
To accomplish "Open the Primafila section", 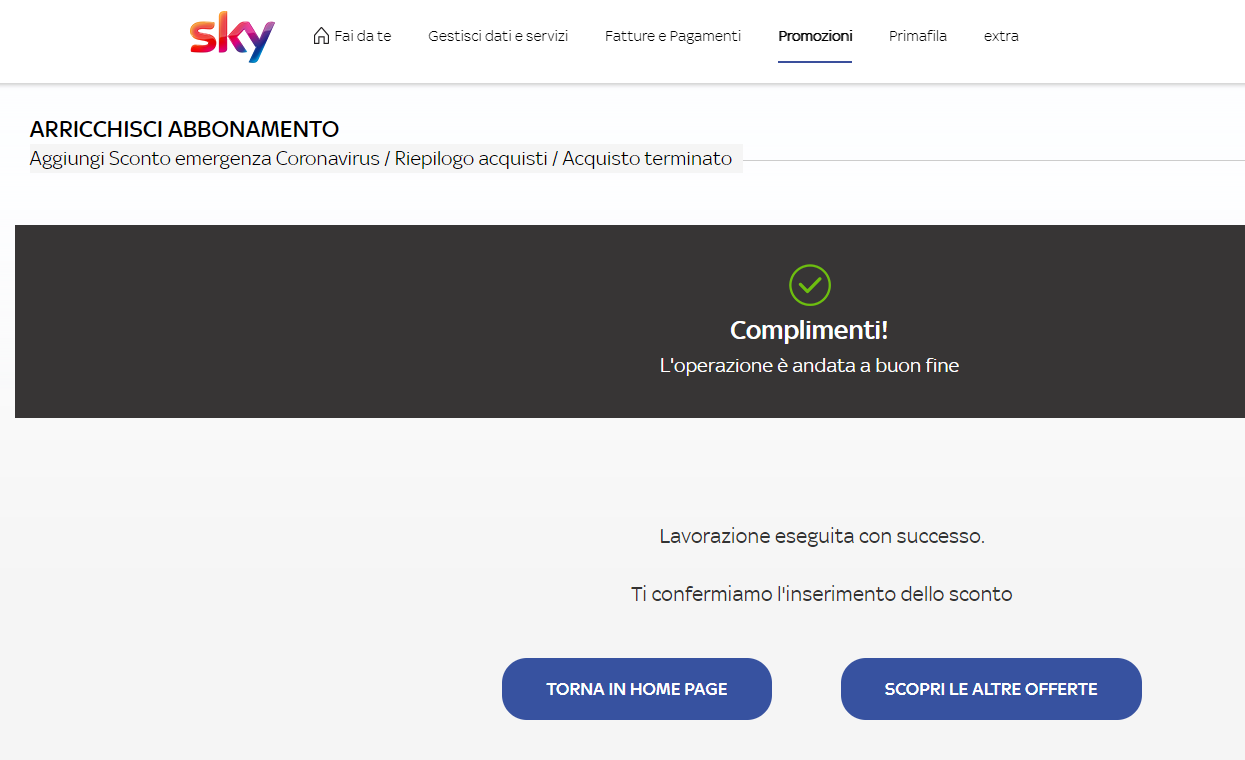I will tap(917, 35).
